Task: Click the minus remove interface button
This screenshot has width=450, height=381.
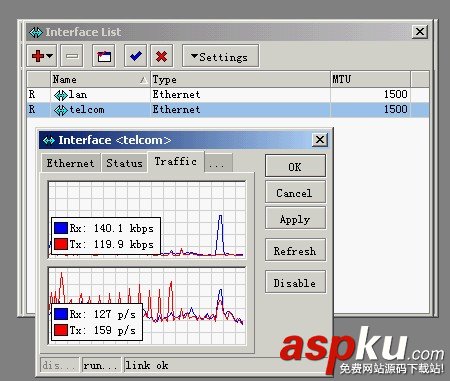Action: point(72,56)
